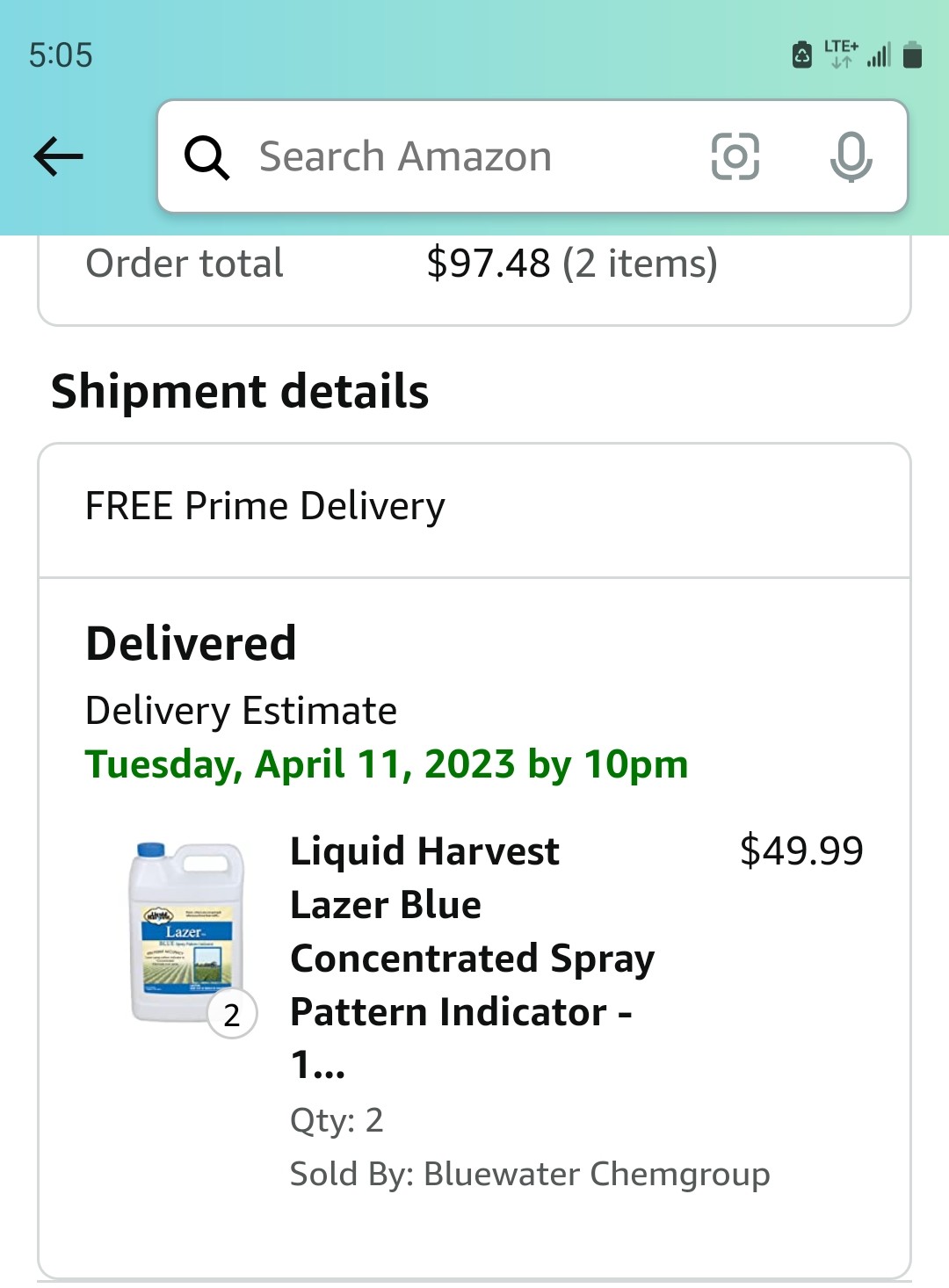The width and height of the screenshot is (949, 1288).
Task: Tap the microphone voice search icon
Action: 851,157
